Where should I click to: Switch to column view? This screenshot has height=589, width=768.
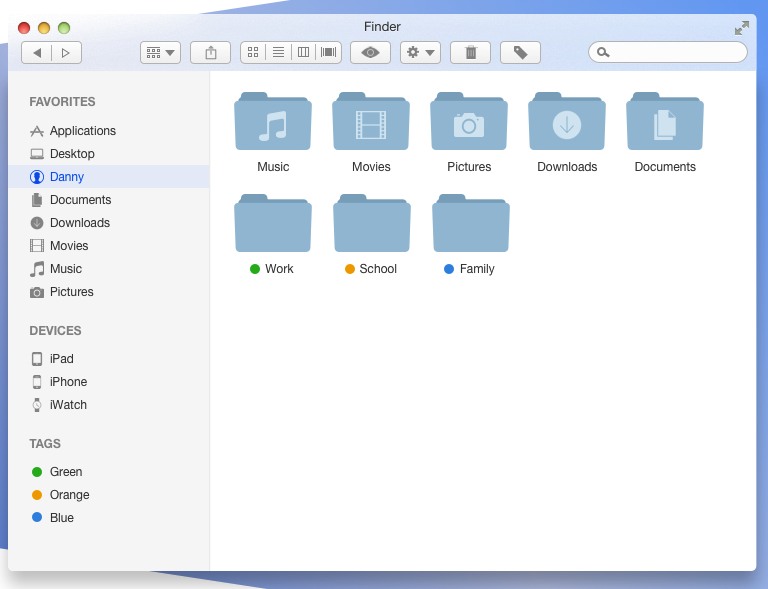point(303,52)
